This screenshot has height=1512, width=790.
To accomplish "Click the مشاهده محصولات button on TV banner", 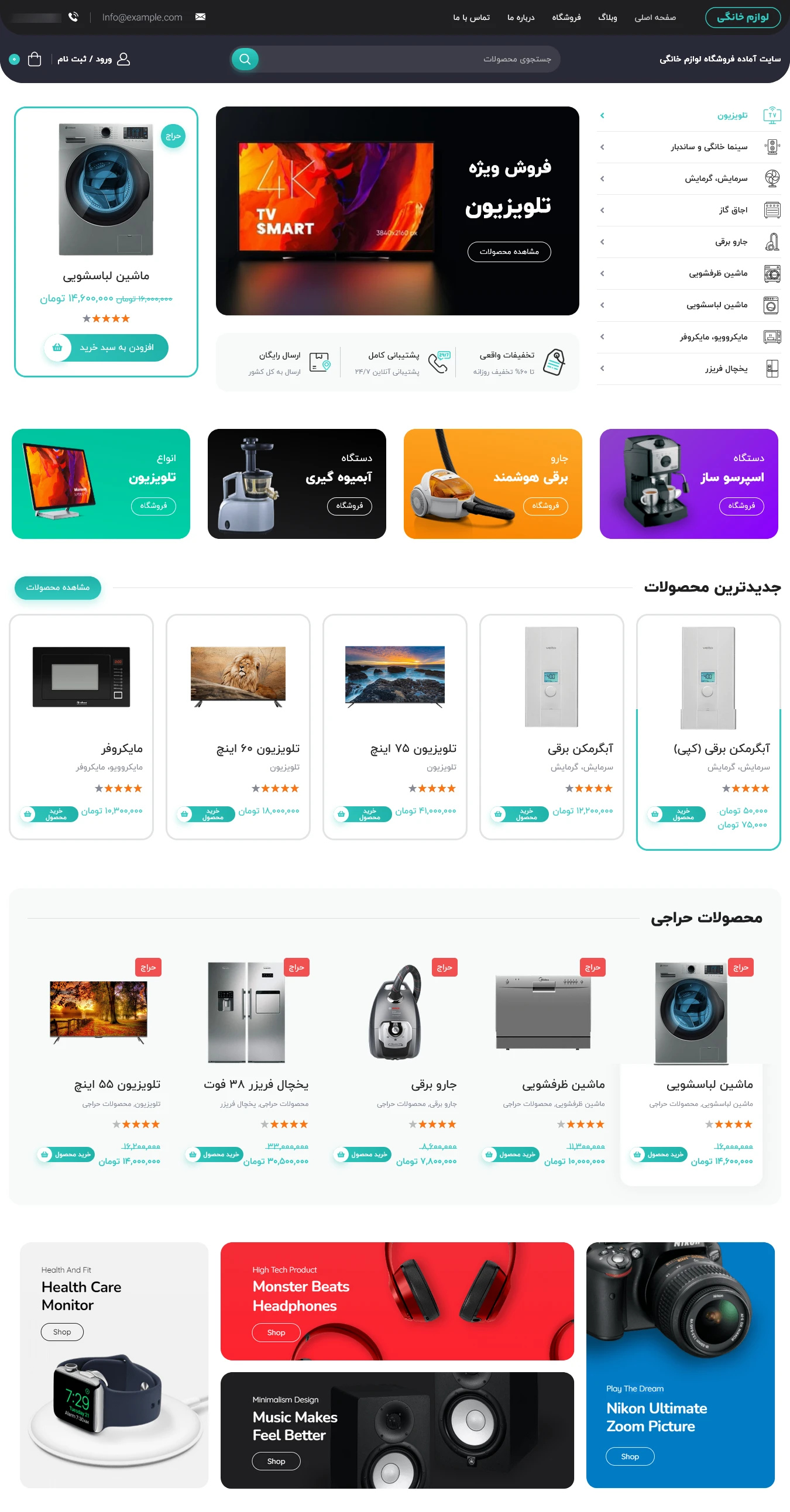I will (x=509, y=252).
